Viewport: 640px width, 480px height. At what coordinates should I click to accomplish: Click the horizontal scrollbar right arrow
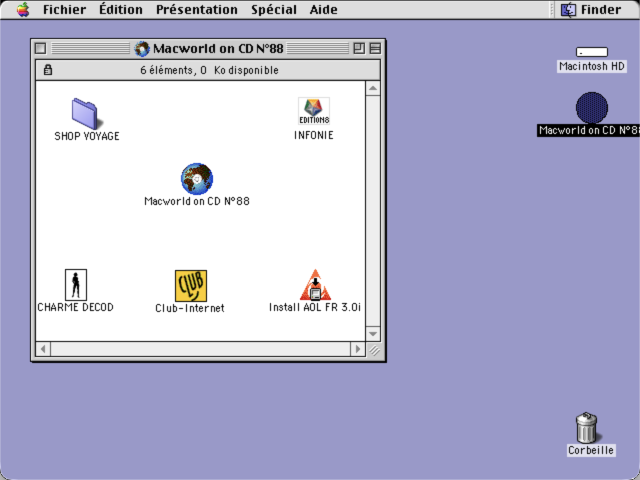(358, 349)
